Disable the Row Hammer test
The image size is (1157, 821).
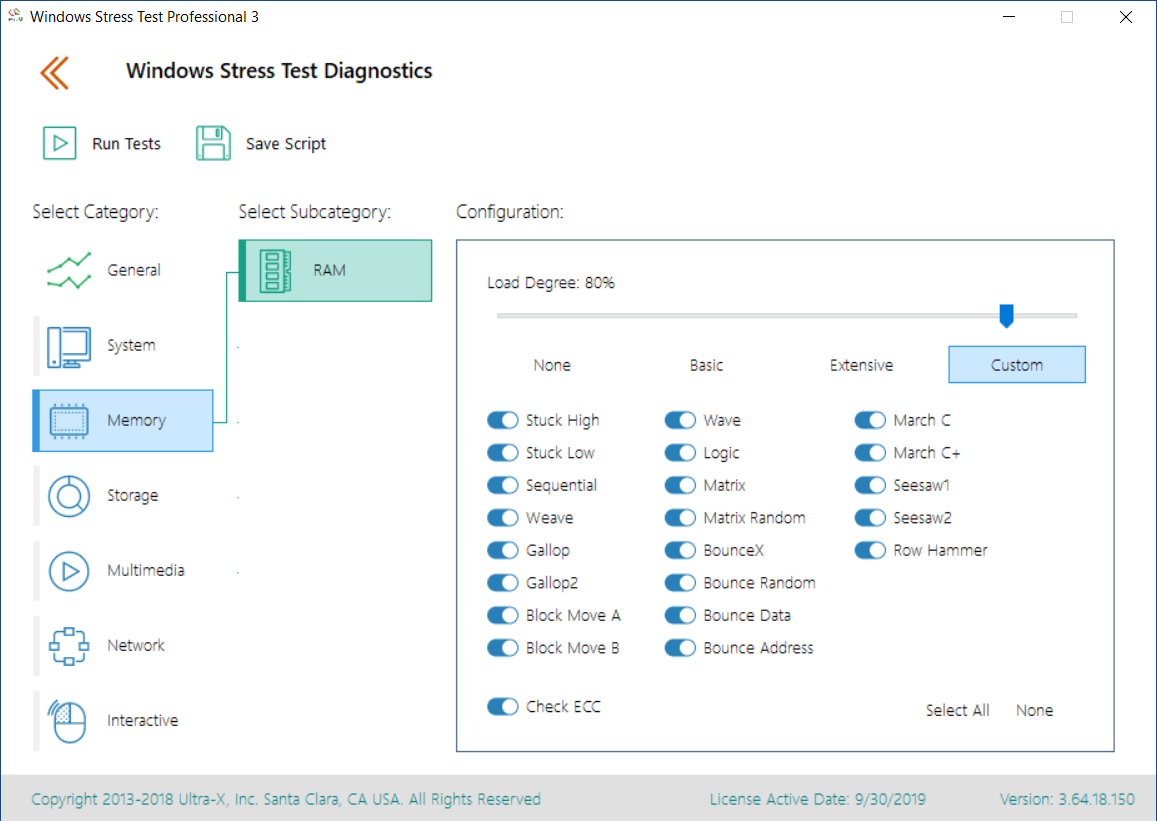pos(870,550)
